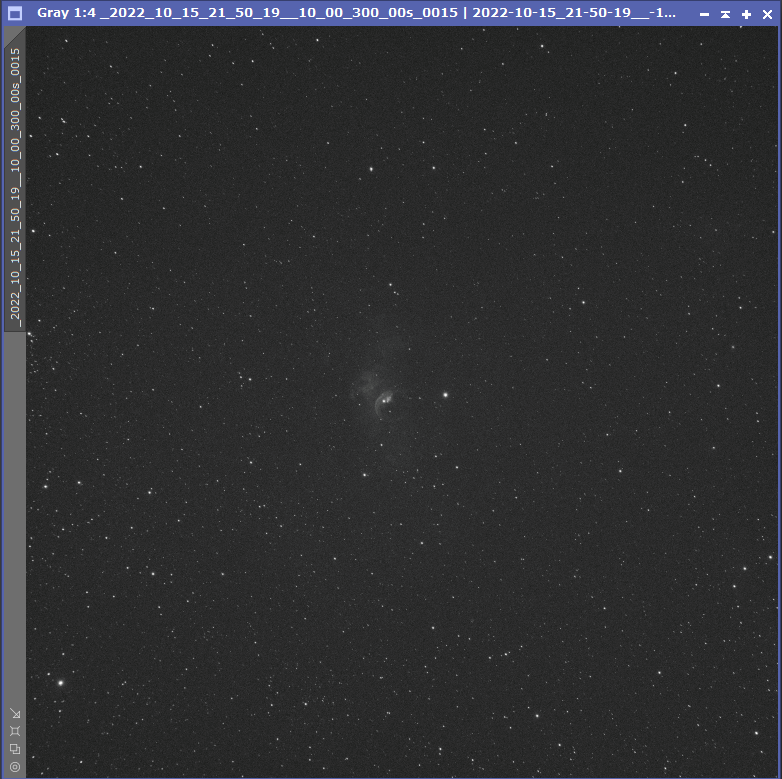
Task: Click the diagonal arrow icon in left sidebar
Action: (x=15, y=713)
